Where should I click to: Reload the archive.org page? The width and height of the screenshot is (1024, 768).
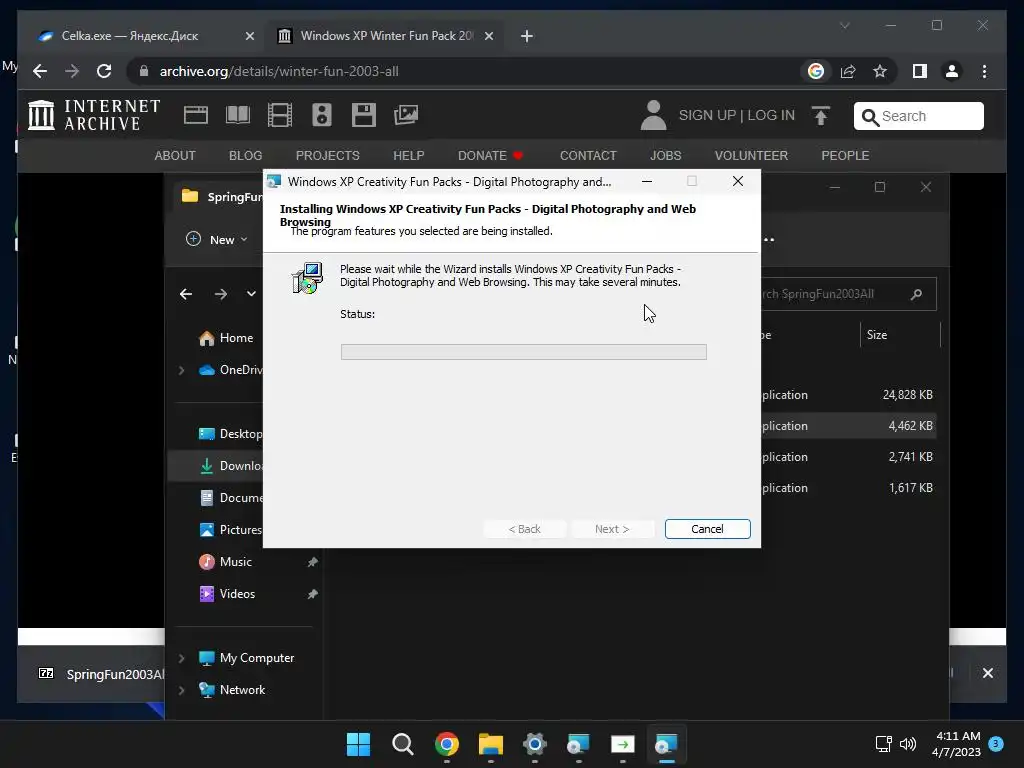(104, 71)
